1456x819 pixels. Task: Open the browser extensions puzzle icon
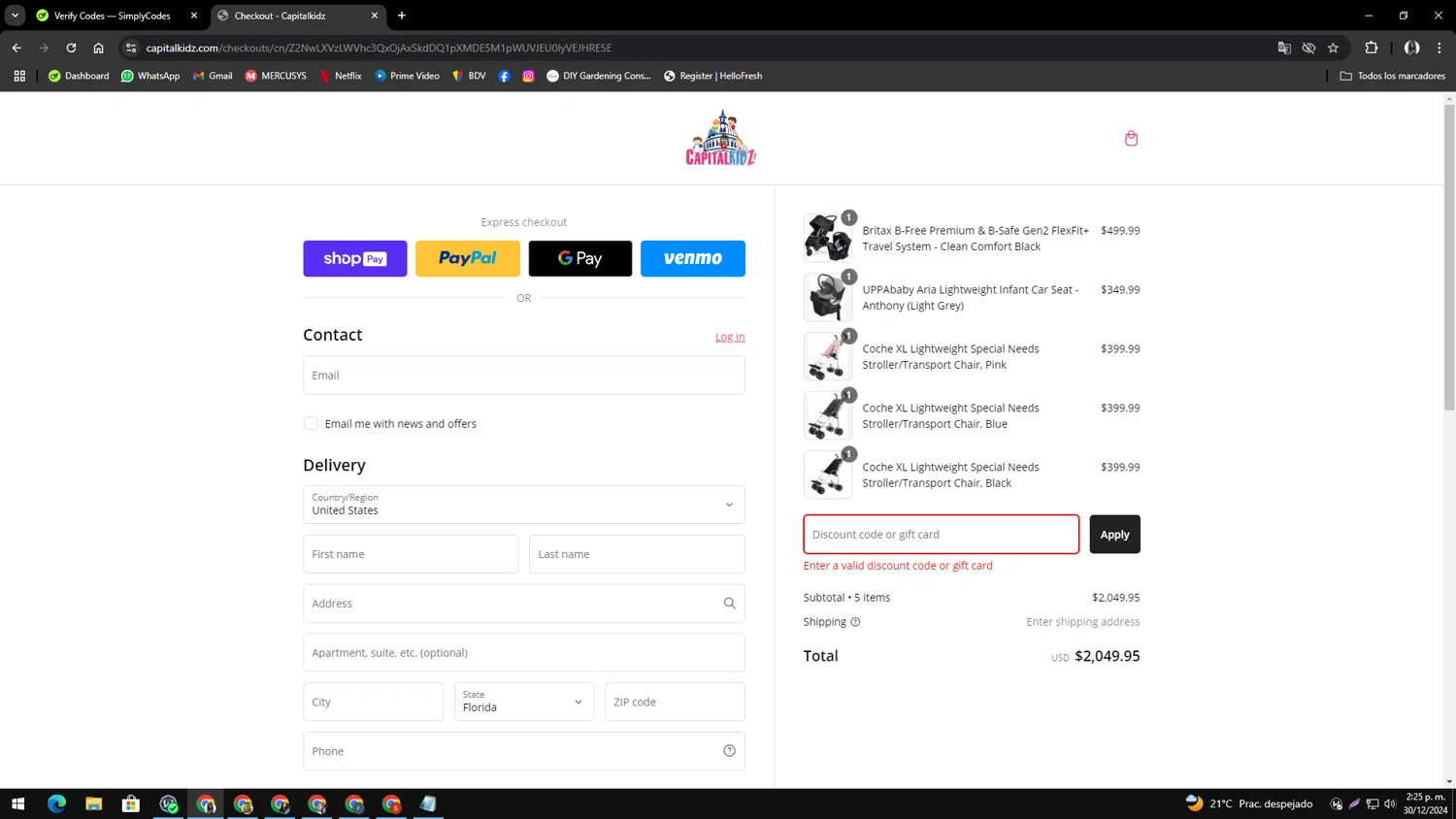tap(1371, 48)
